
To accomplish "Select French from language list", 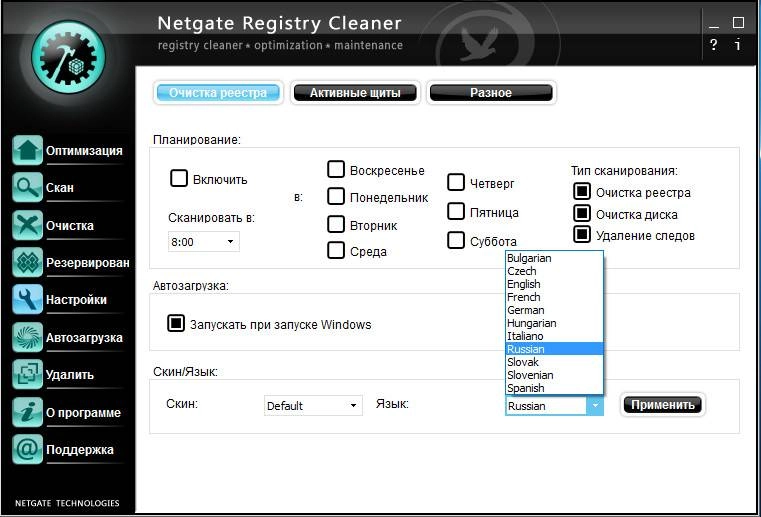I will click(554, 297).
